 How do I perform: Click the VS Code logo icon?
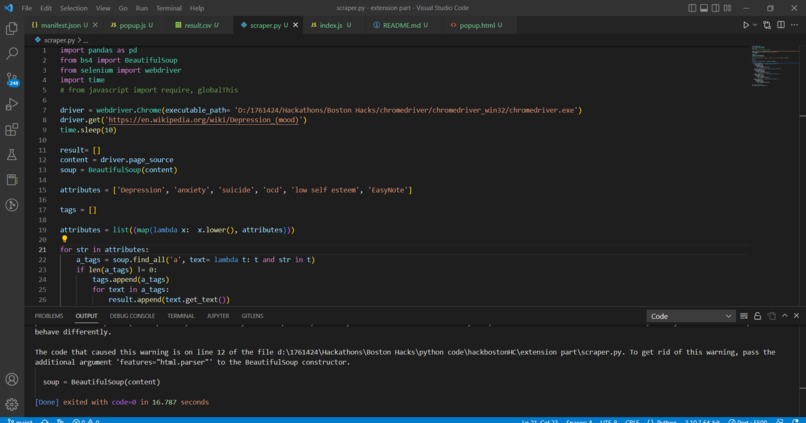[8, 8]
